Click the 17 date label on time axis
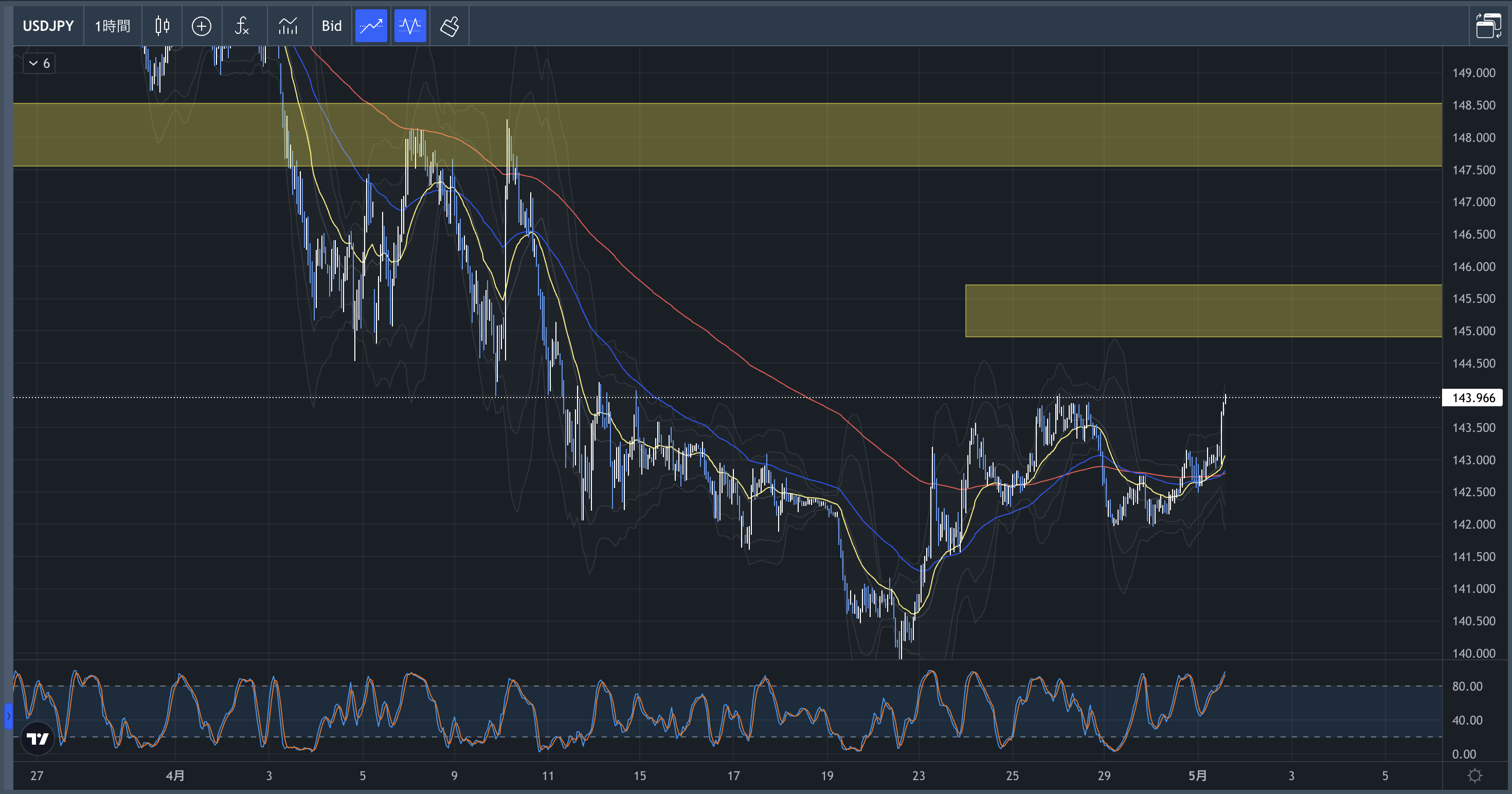 pos(733,776)
